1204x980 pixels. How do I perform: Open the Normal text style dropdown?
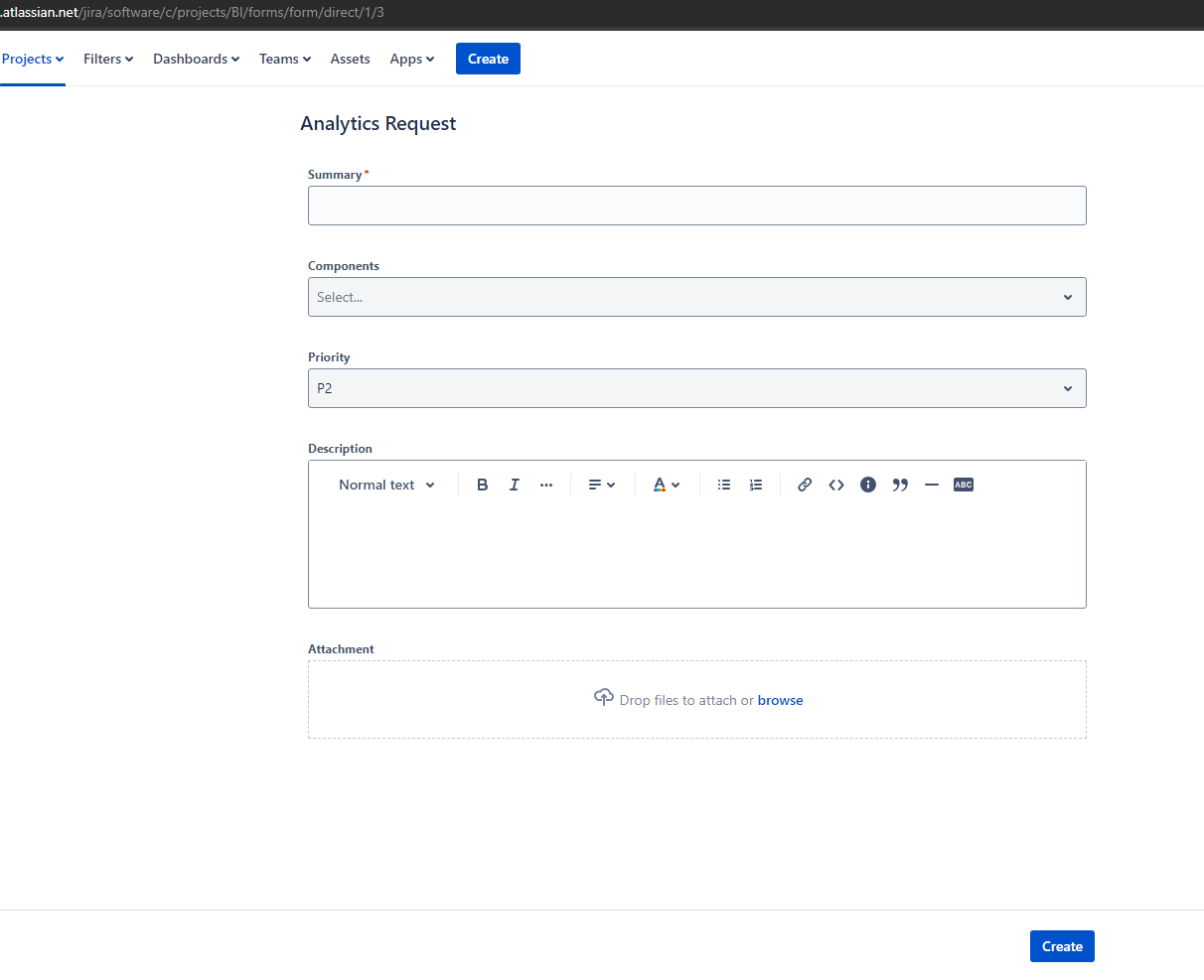click(386, 485)
